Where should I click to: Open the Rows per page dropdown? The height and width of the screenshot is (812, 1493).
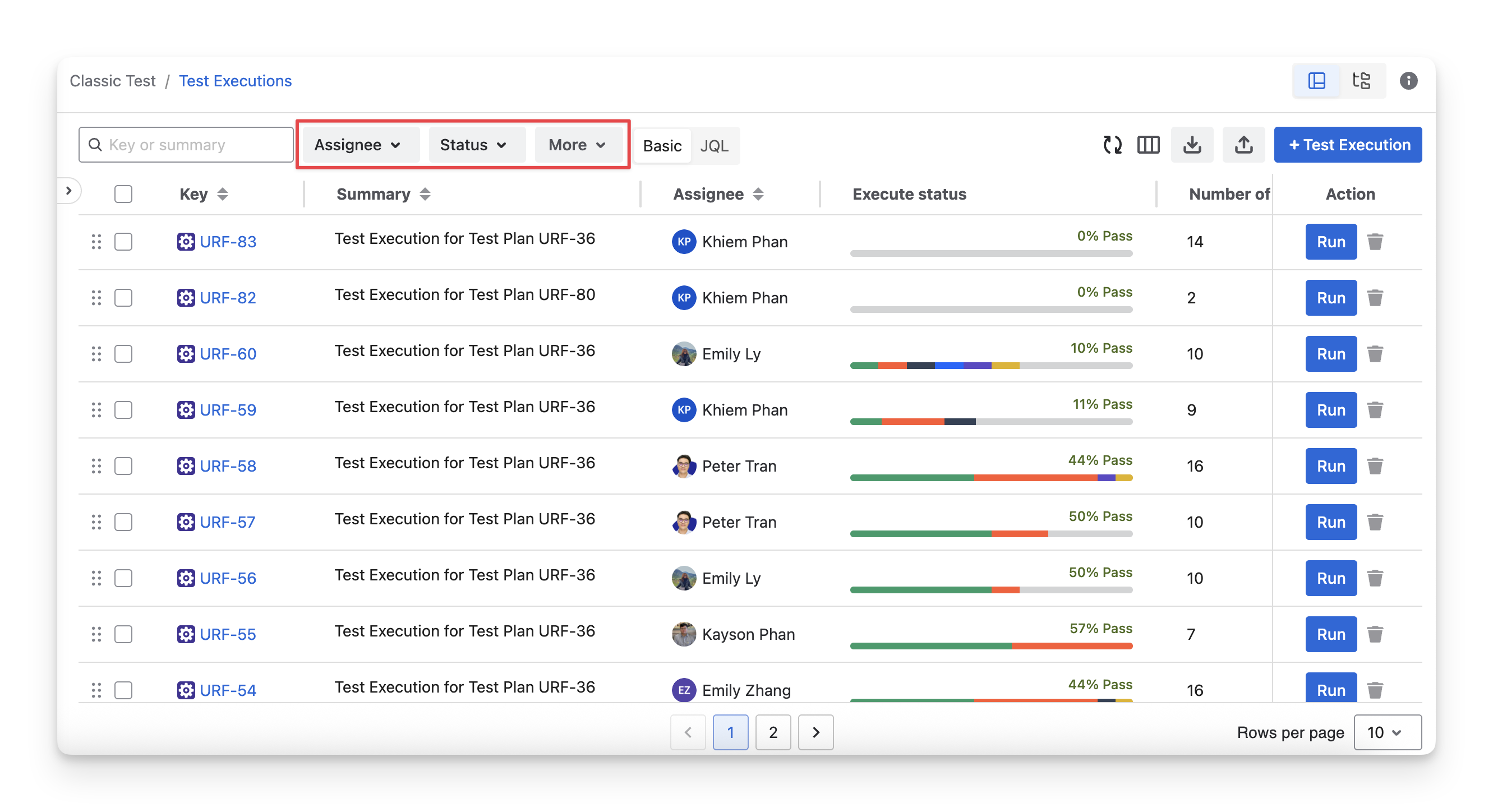tap(1387, 732)
